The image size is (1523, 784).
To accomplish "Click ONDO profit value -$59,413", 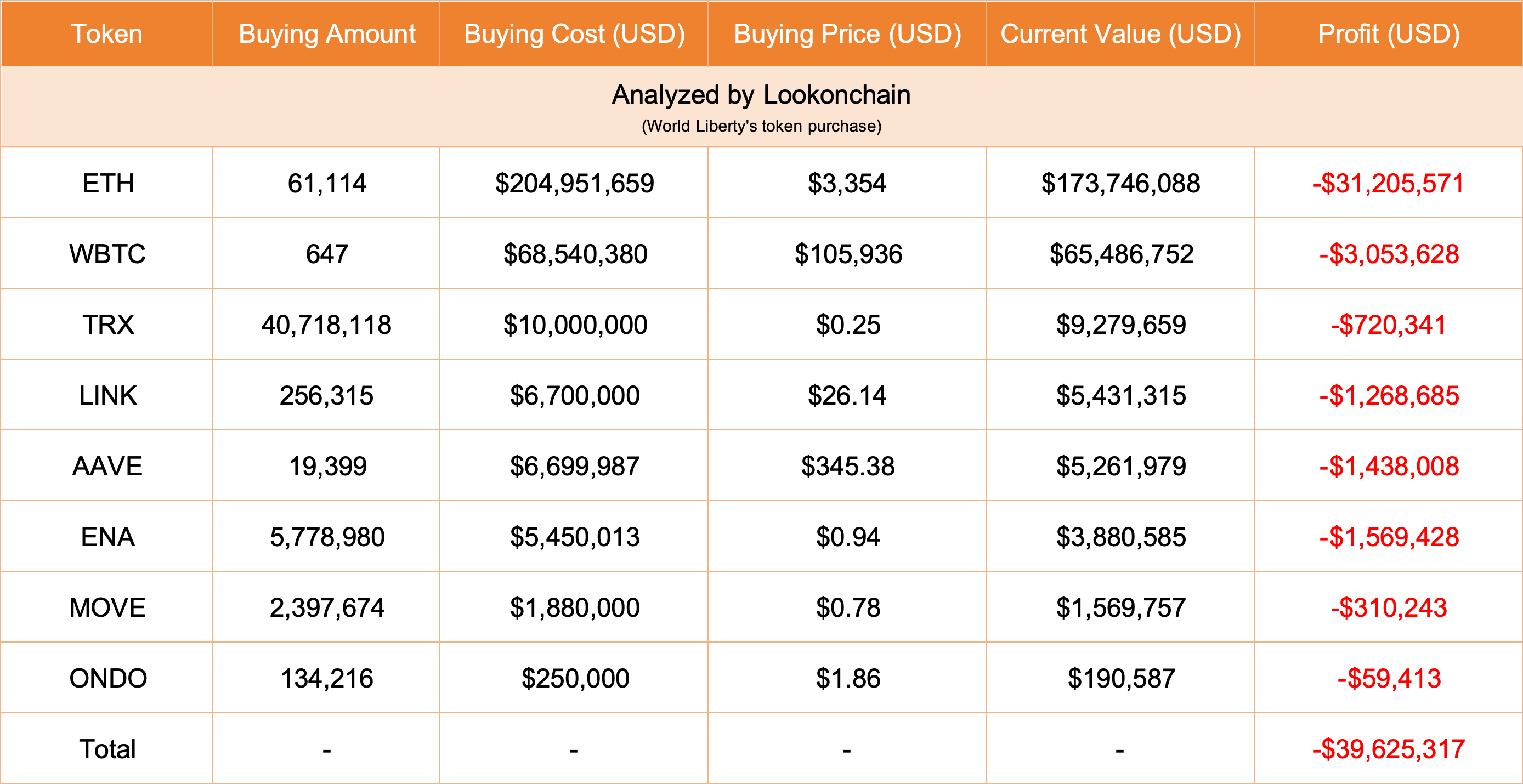I will [x=1389, y=678].
